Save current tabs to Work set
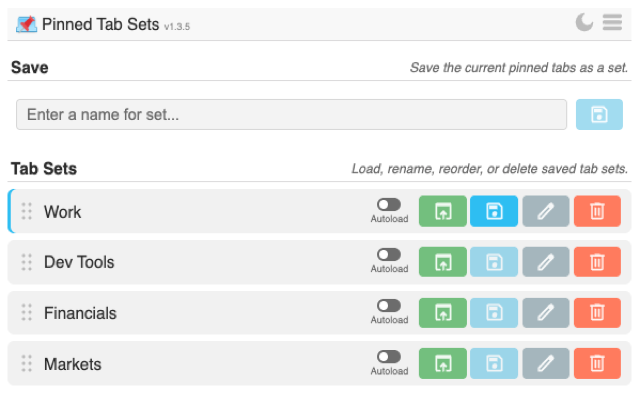640x400 pixels. [x=494, y=211]
